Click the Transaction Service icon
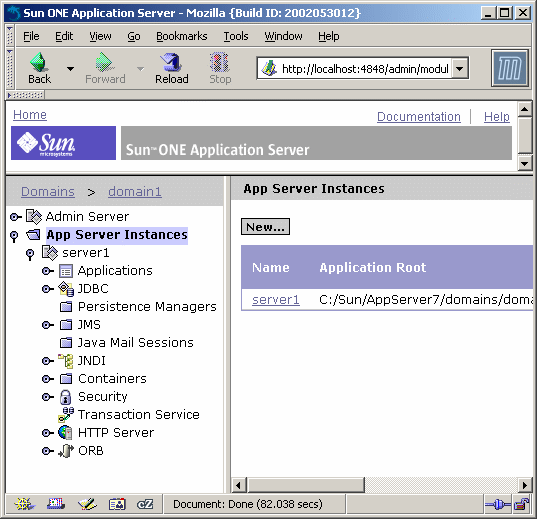This screenshot has width=537, height=519. click(66, 415)
